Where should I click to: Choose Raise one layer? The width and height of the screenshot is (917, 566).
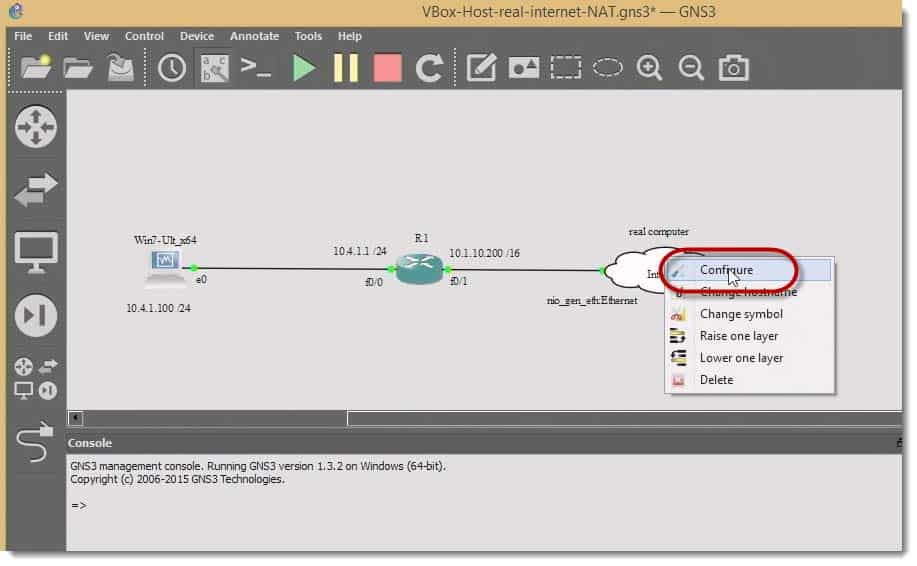click(749, 336)
